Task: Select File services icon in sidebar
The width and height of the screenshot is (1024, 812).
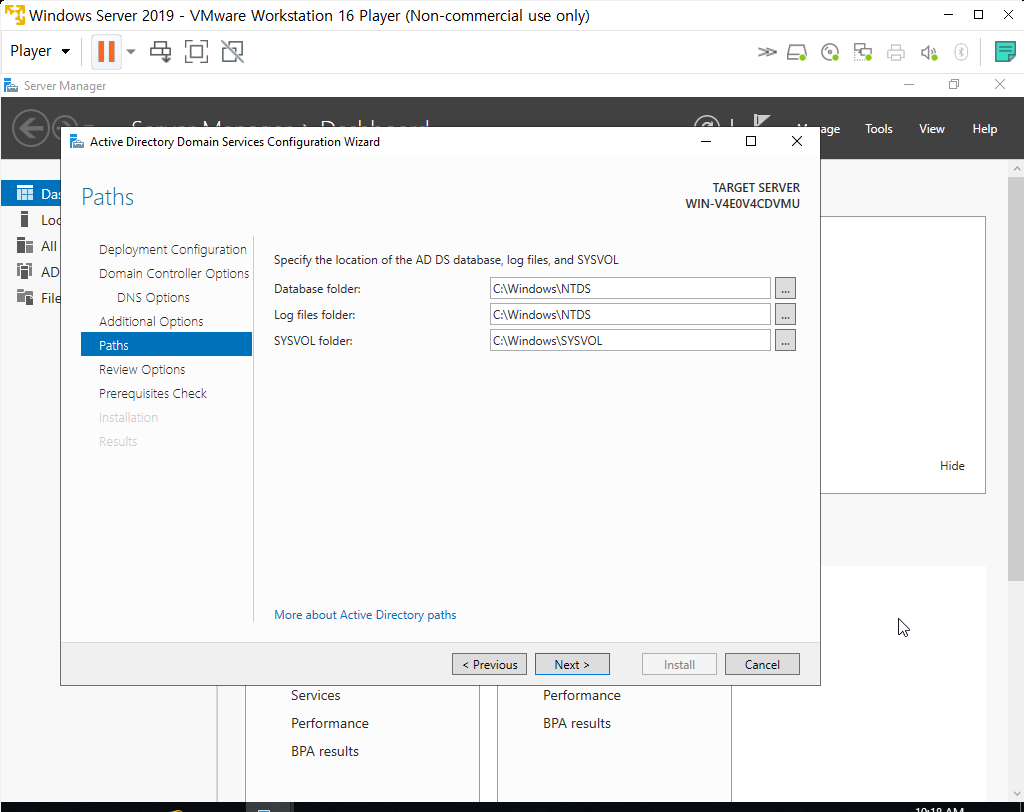Action: tap(25, 297)
